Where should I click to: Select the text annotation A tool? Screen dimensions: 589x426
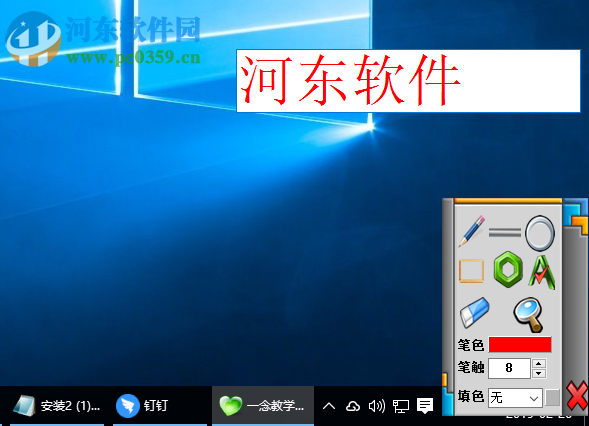(542, 272)
